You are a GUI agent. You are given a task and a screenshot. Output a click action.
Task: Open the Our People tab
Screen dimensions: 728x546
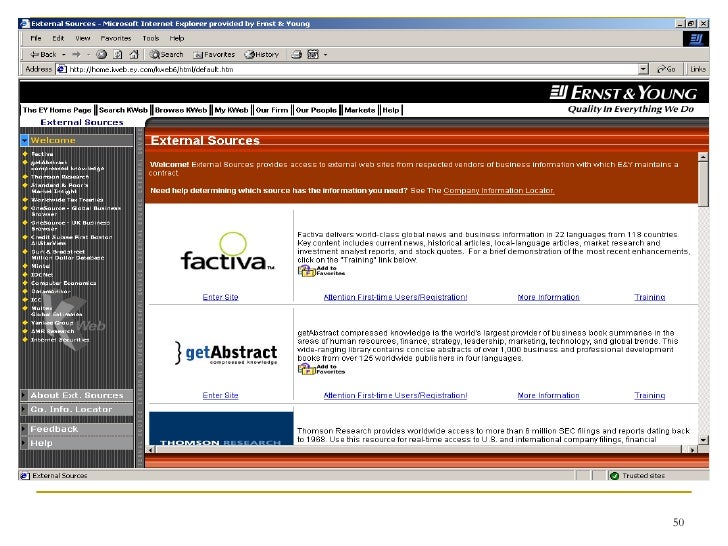tap(316, 110)
